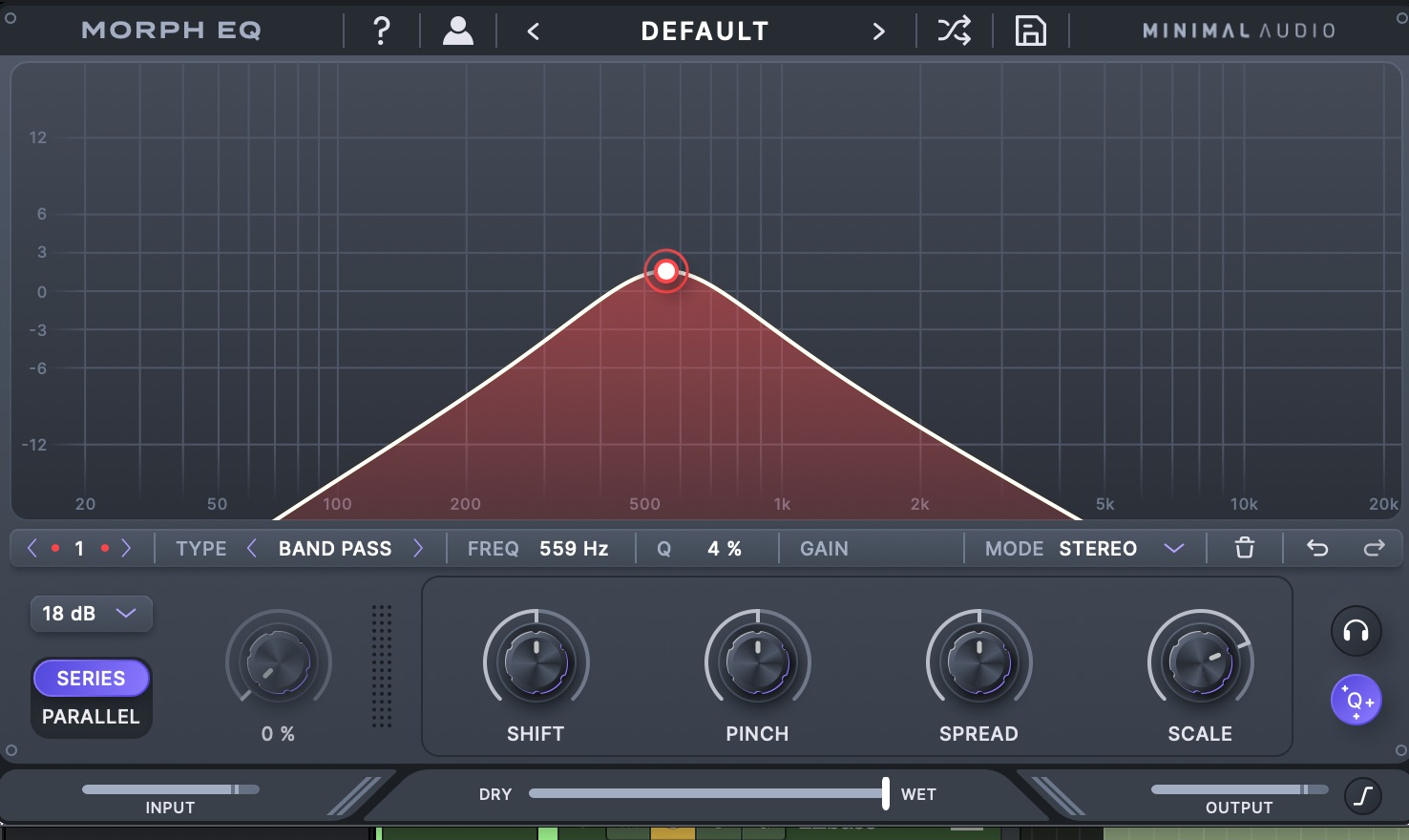The image size is (1409, 840).
Task: Click the randomize preset shuffle icon
Action: 954,30
